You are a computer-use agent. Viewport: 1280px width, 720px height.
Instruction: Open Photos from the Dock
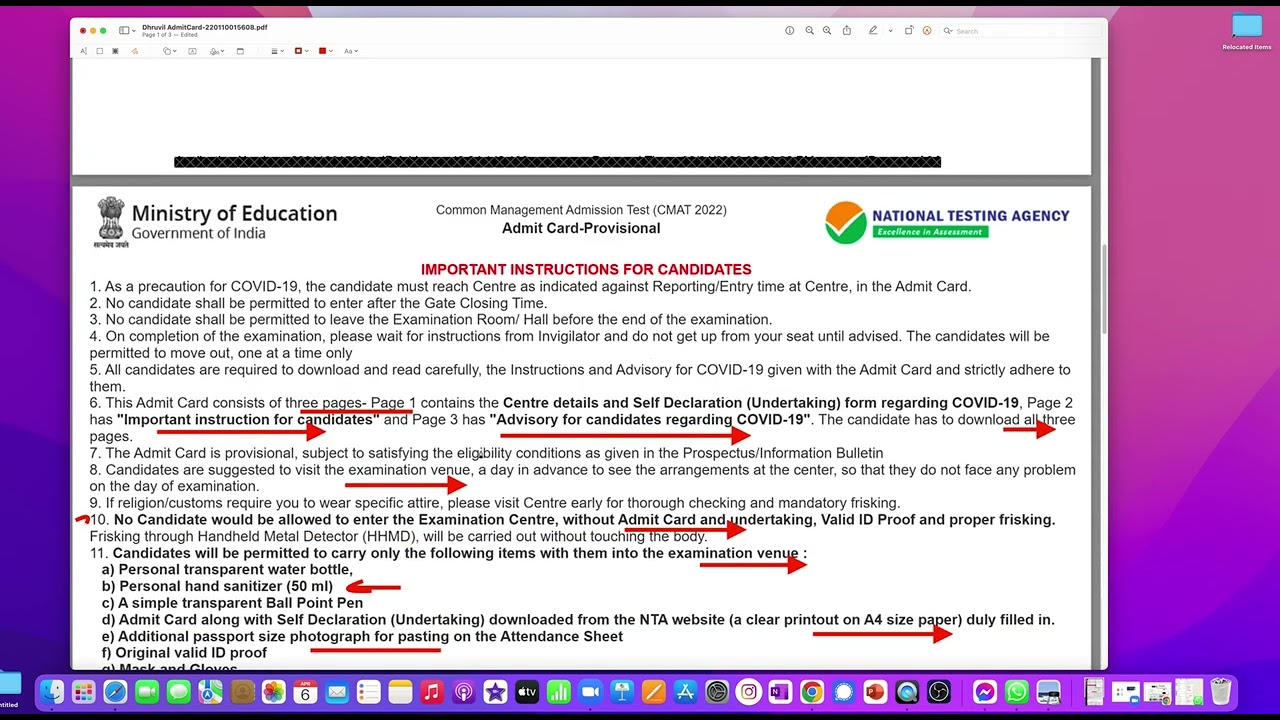[274, 692]
